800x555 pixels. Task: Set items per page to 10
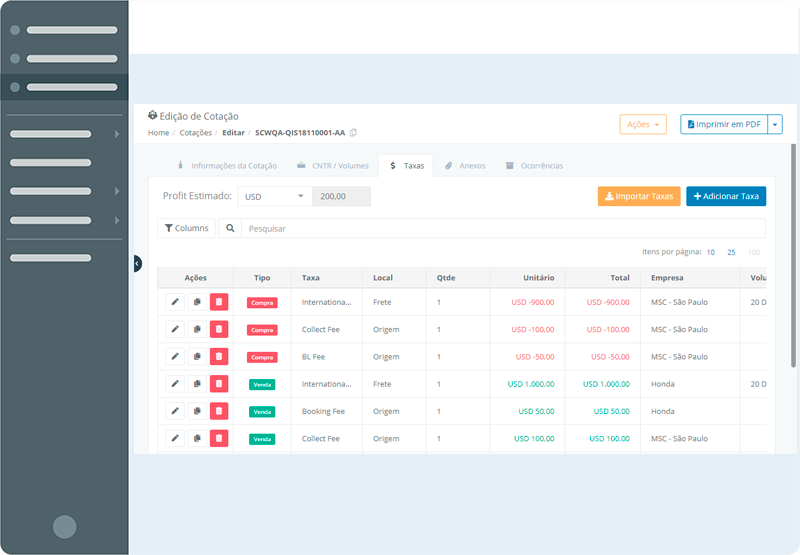[x=710, y=252]
